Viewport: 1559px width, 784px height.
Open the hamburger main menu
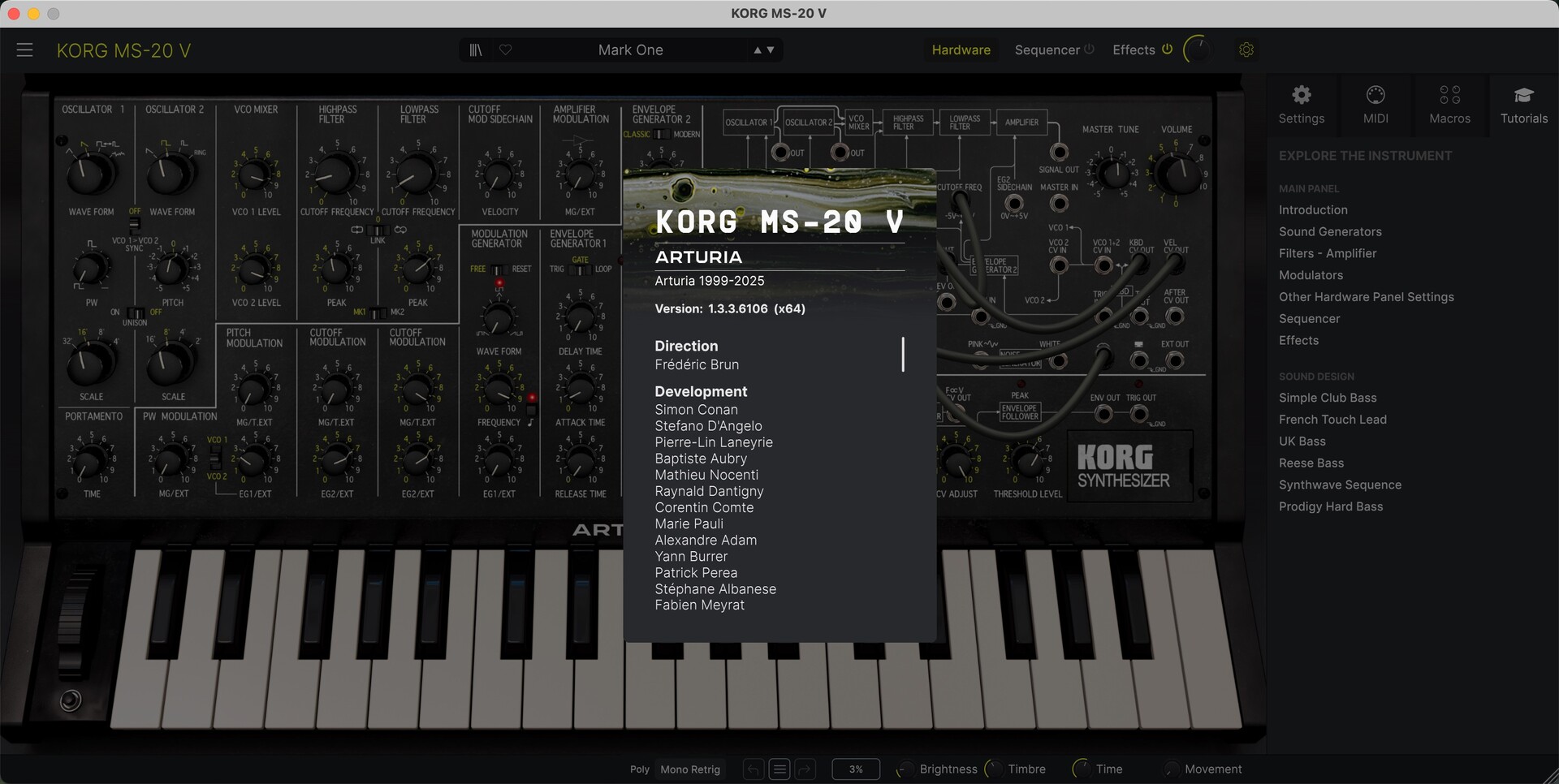pyautogui.click(x=24, y=50)
